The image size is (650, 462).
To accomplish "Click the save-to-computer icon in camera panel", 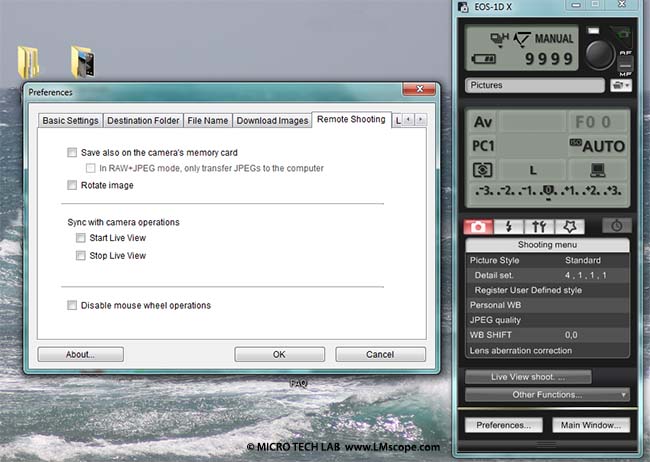I will point(598,170).
